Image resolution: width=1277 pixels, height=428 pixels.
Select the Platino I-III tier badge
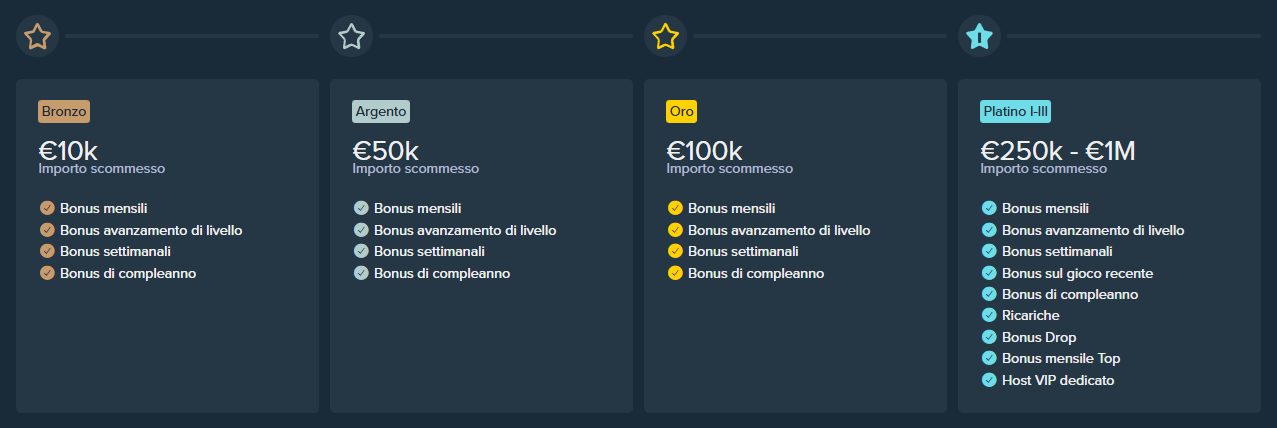(1015, 111)
